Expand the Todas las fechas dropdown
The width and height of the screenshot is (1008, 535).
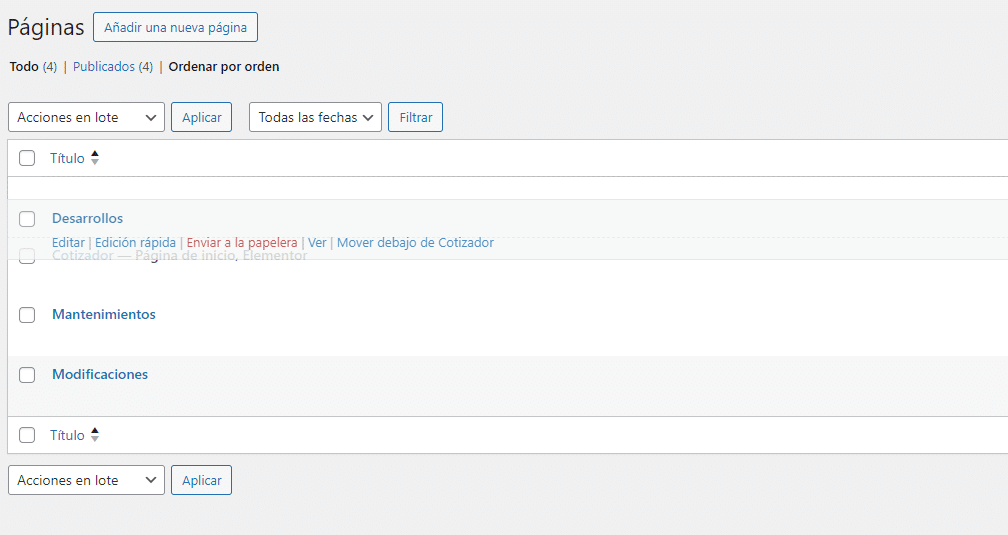(315, 117)
